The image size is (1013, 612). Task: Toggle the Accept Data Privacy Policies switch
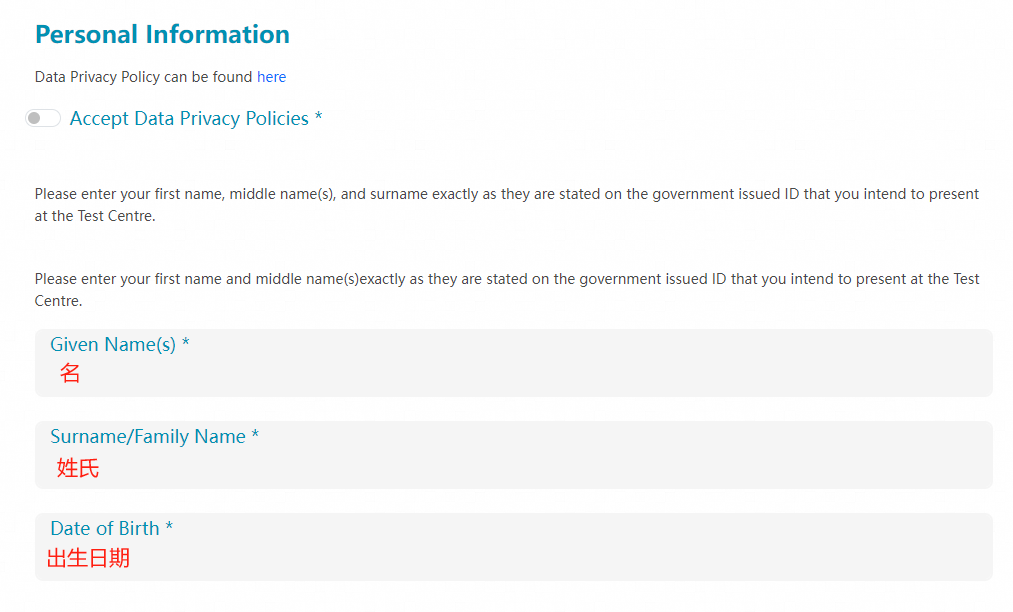43,119
